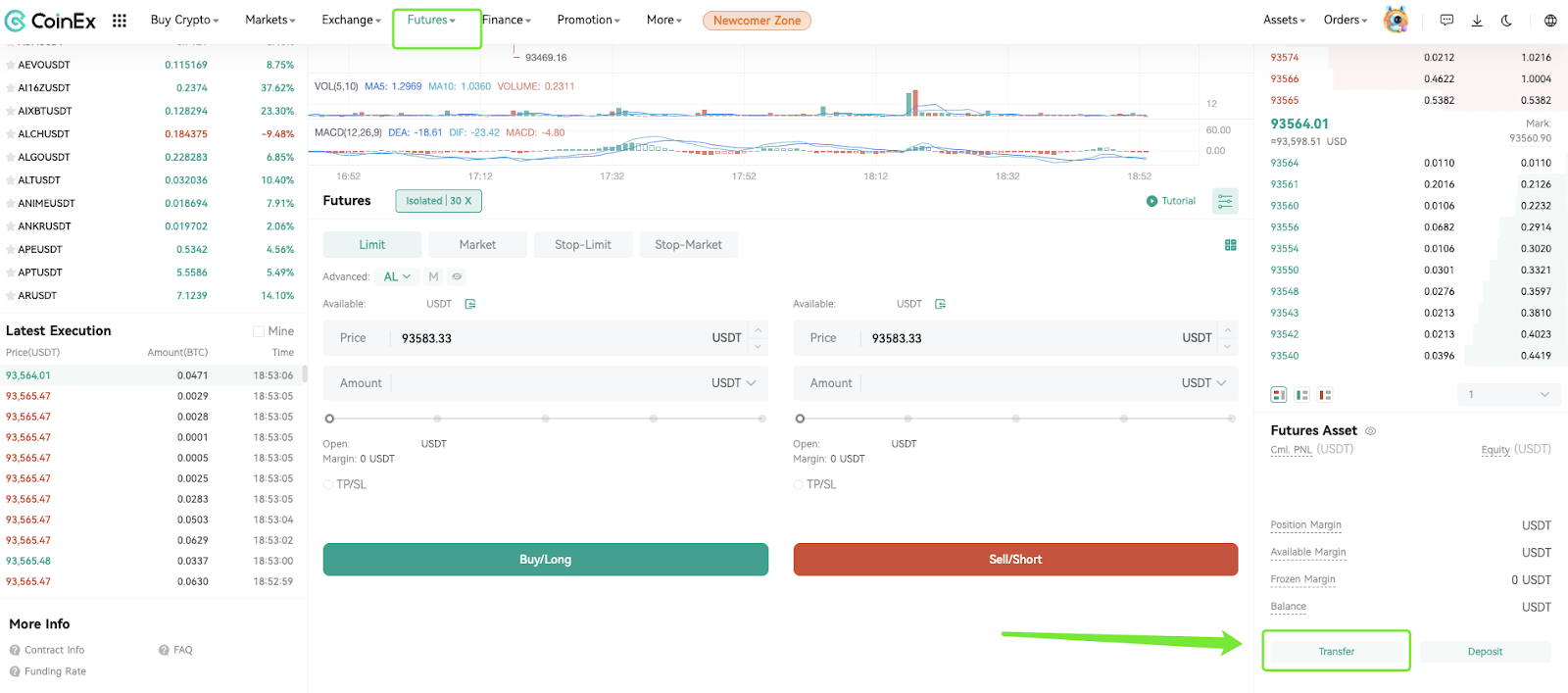Open the apps grid menu icon
1568x693 pixels.
[120, 21]
